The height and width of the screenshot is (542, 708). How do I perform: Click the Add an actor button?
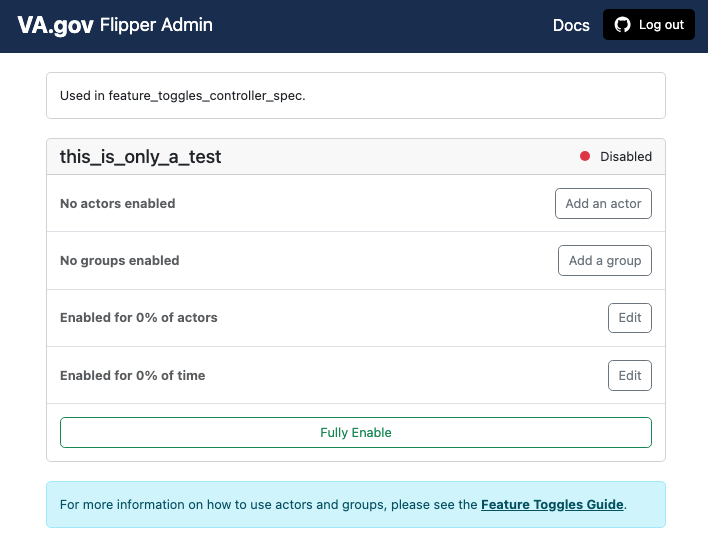(x=603, y=204)
